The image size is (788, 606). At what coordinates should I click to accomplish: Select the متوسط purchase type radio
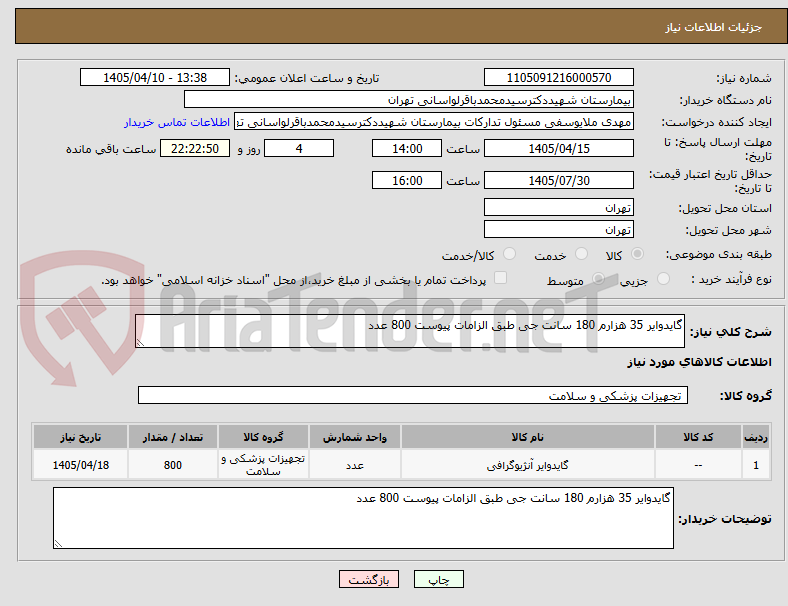click(598, 279)
